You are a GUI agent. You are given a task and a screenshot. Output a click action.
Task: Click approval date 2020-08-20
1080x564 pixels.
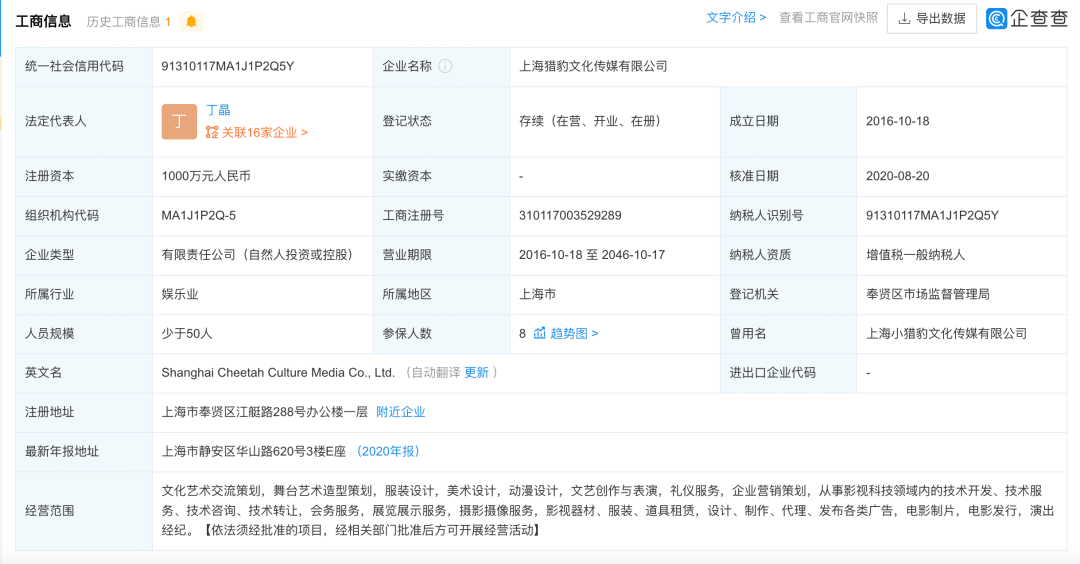(897, 176)
